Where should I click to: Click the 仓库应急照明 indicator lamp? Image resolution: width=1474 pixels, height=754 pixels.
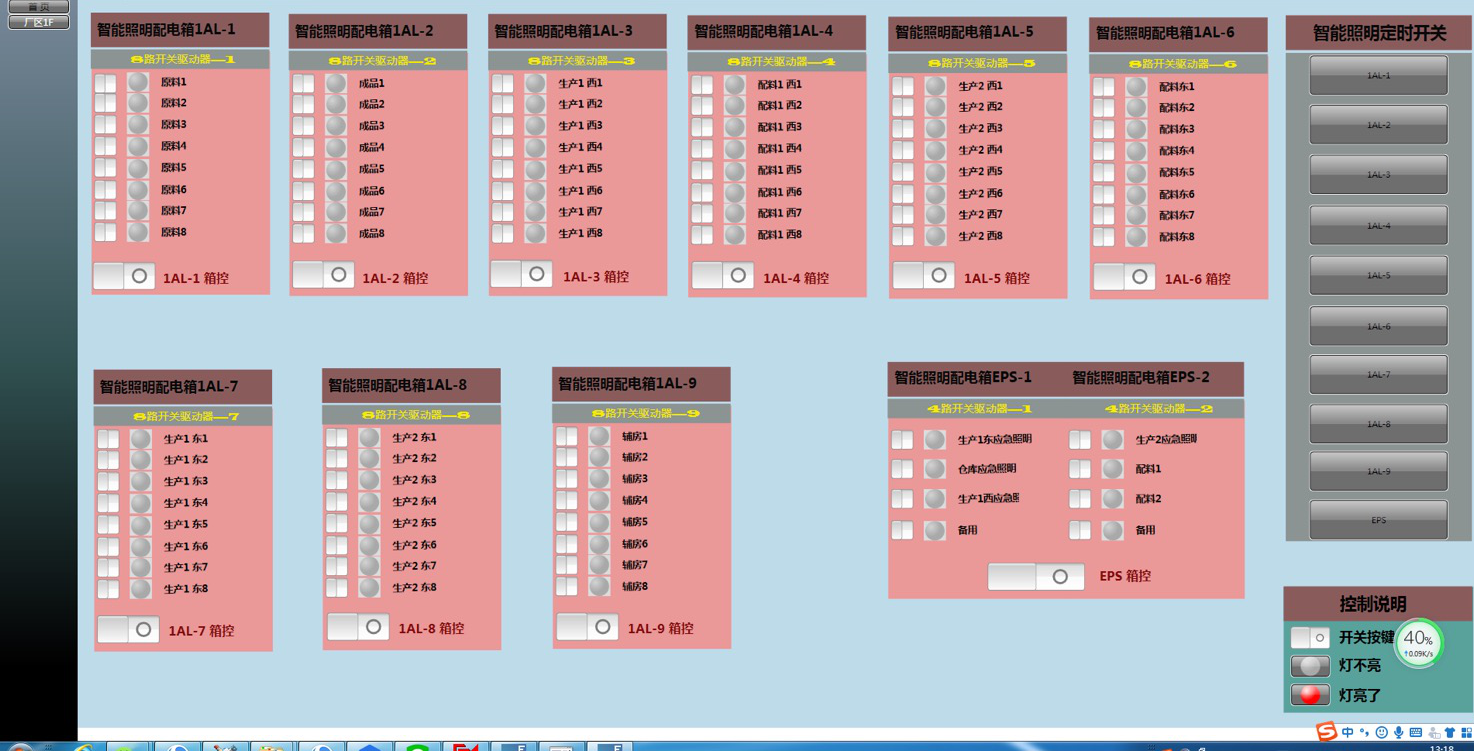(x=935, y=469)
